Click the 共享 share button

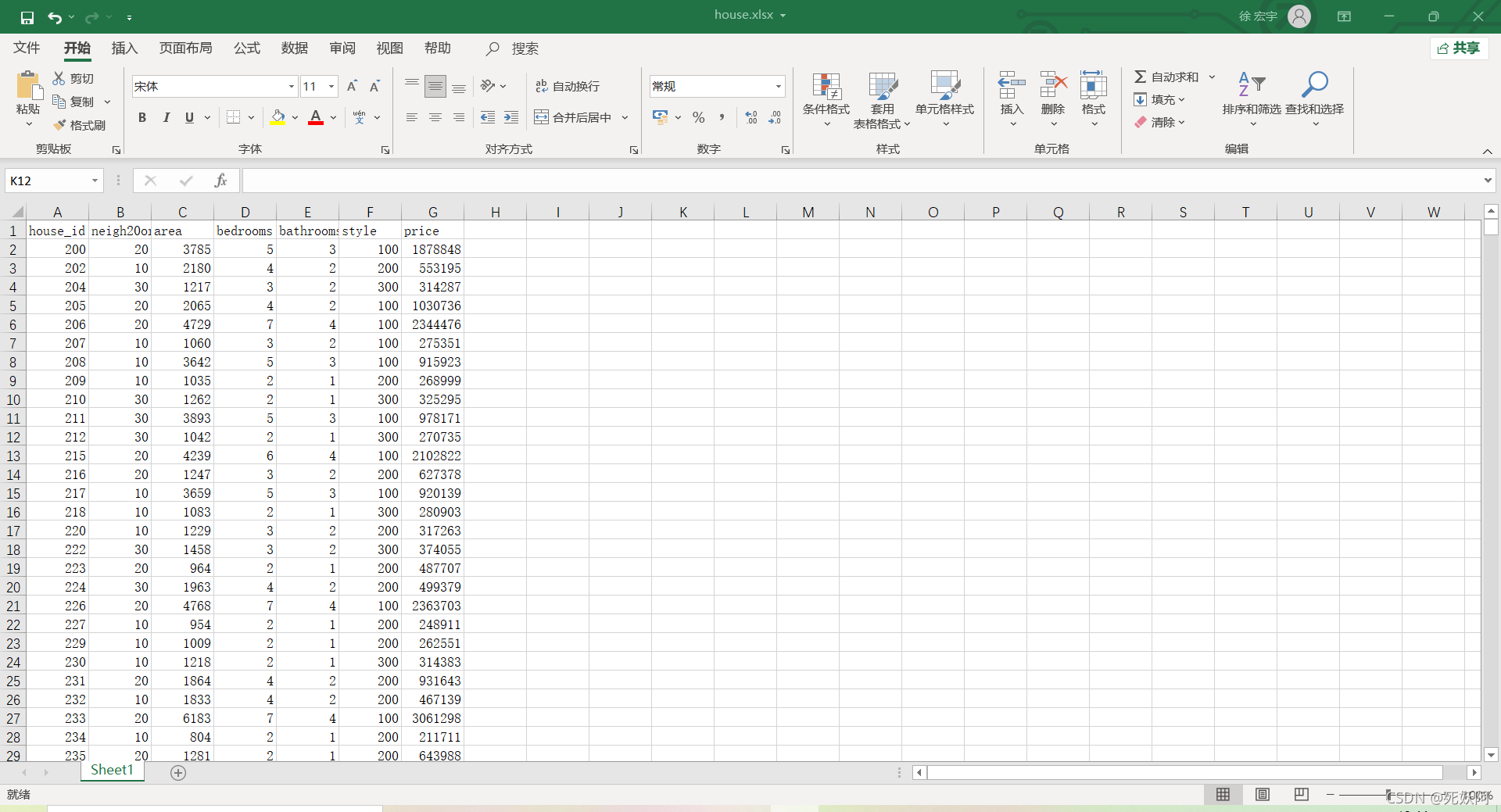pyautogui.click(x=1459, y=48)
